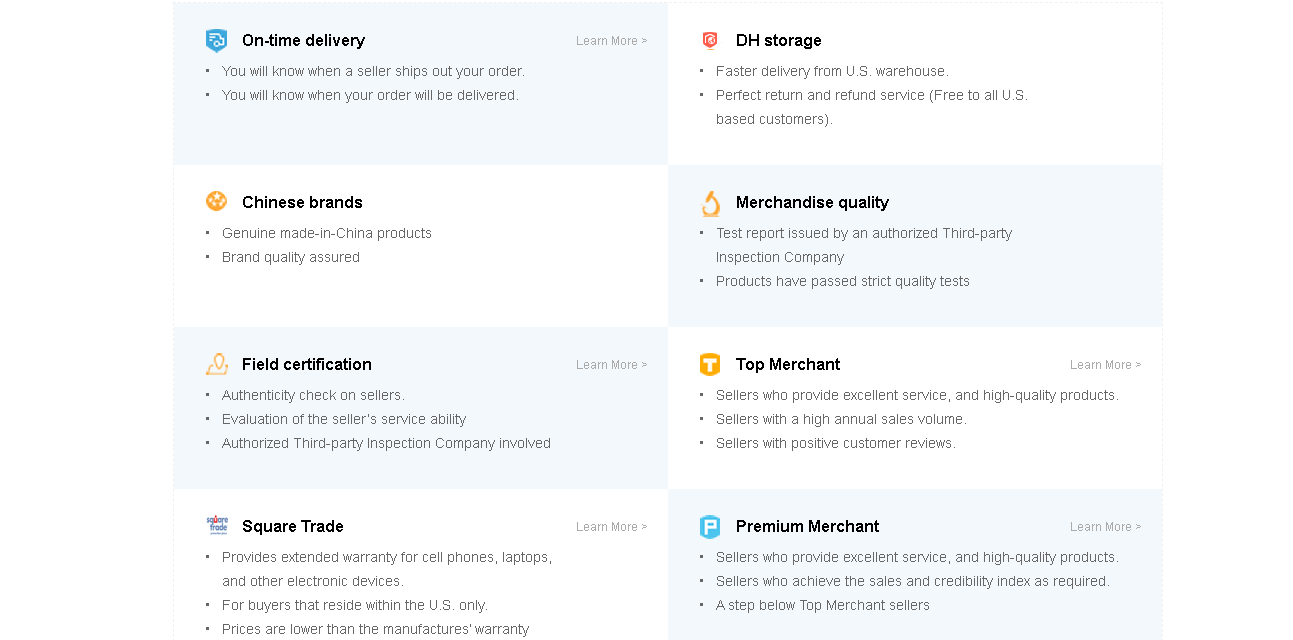Viewport: 1293px width, 640px height.
Task: Select the On-time delivery heading
Action: (x=303, y=41)
